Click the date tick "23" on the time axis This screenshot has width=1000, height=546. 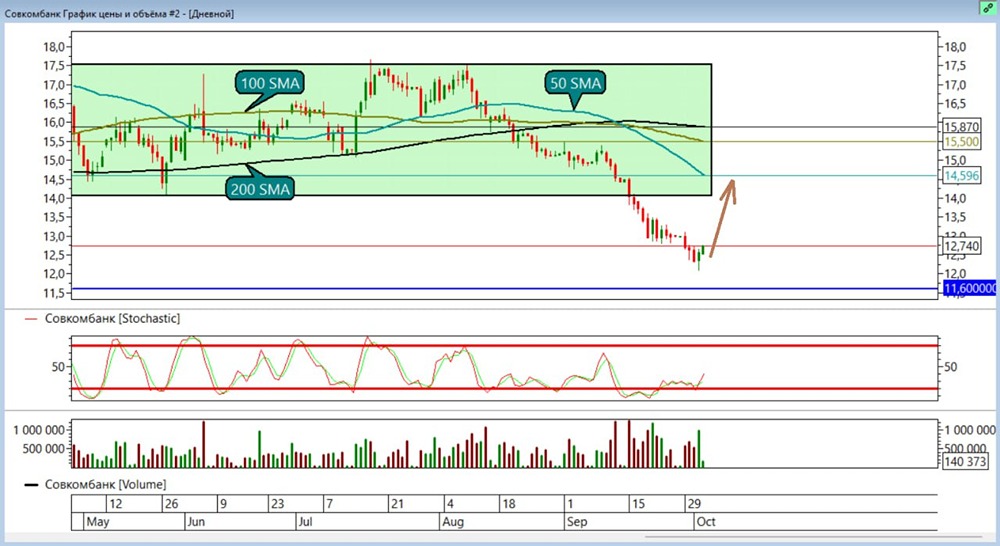tap(277, 504)
